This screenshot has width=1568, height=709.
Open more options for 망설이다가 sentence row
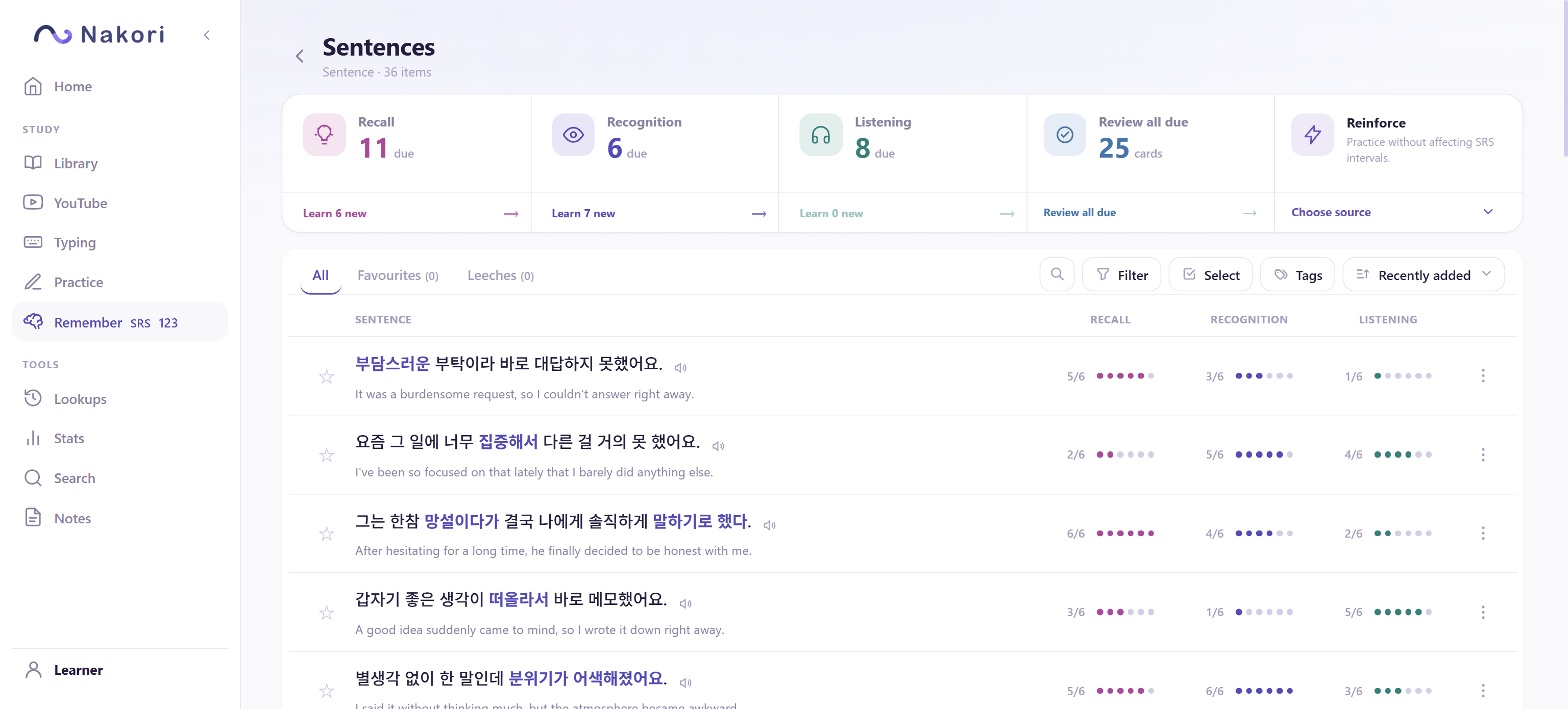1483,533
